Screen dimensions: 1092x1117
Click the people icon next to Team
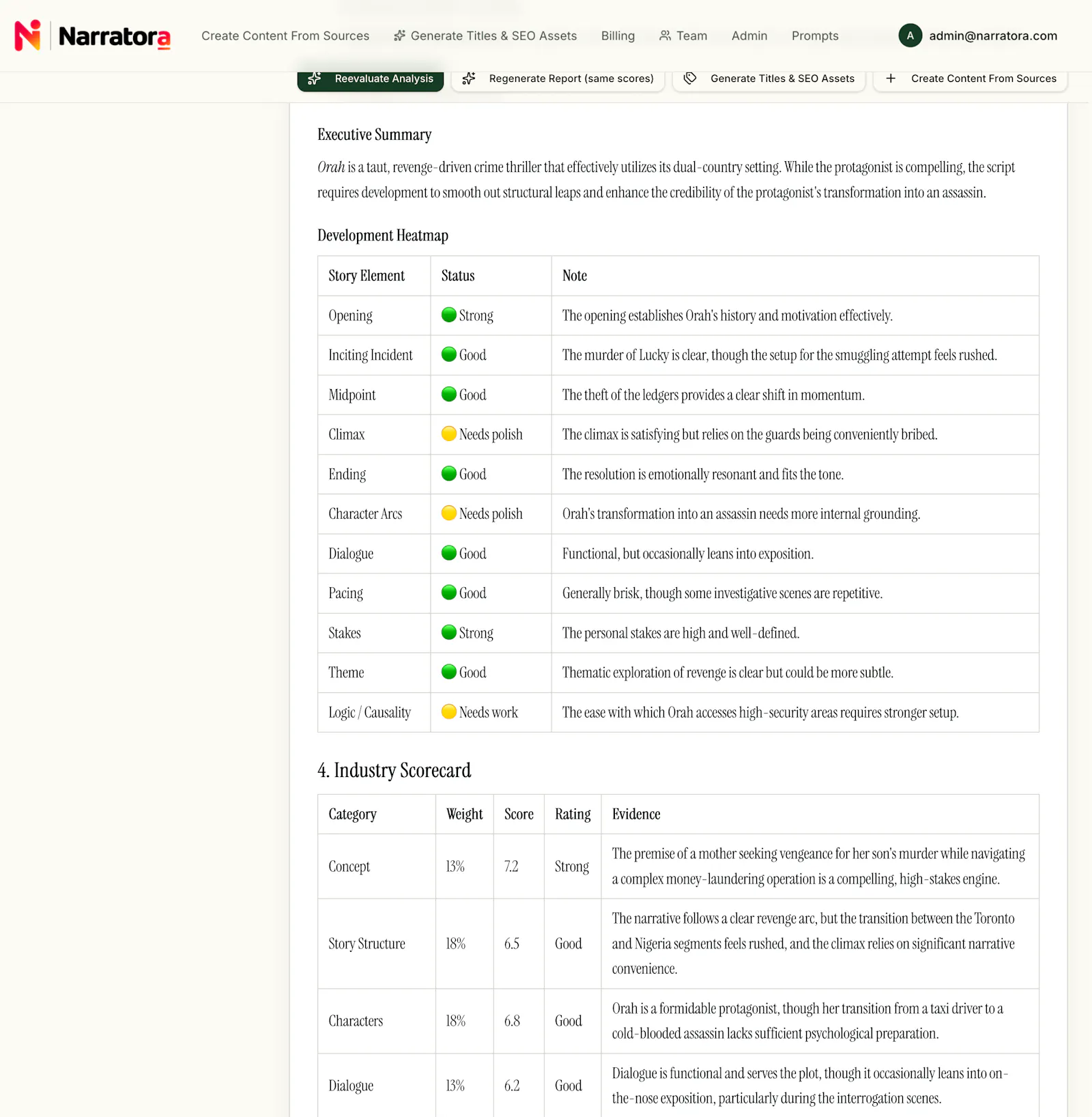[665, 36]
